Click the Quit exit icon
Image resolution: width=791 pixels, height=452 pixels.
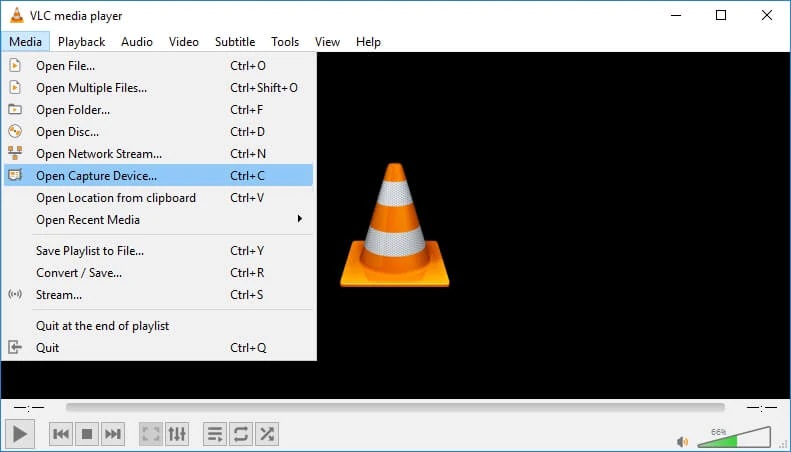click(x=15, y=347)
